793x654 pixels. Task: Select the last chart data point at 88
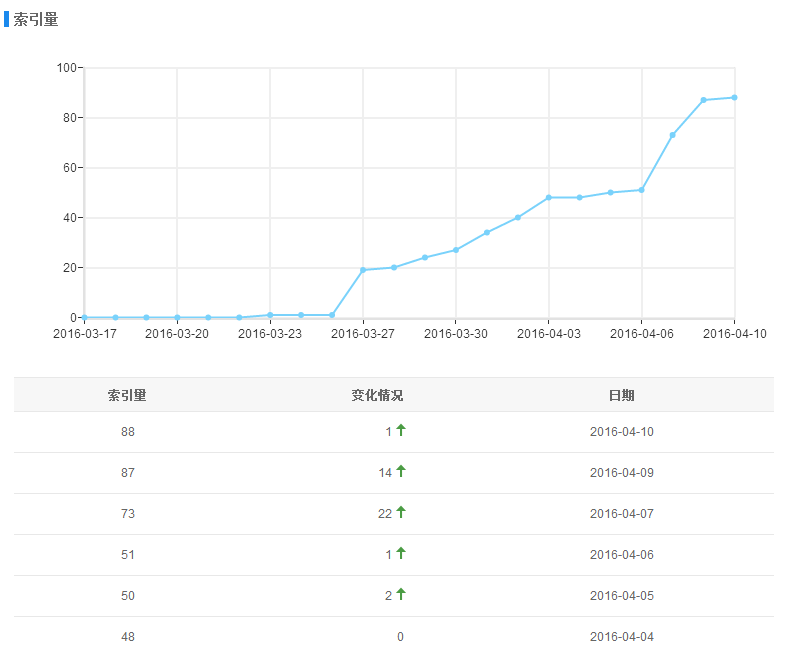(x=734, y=97)
